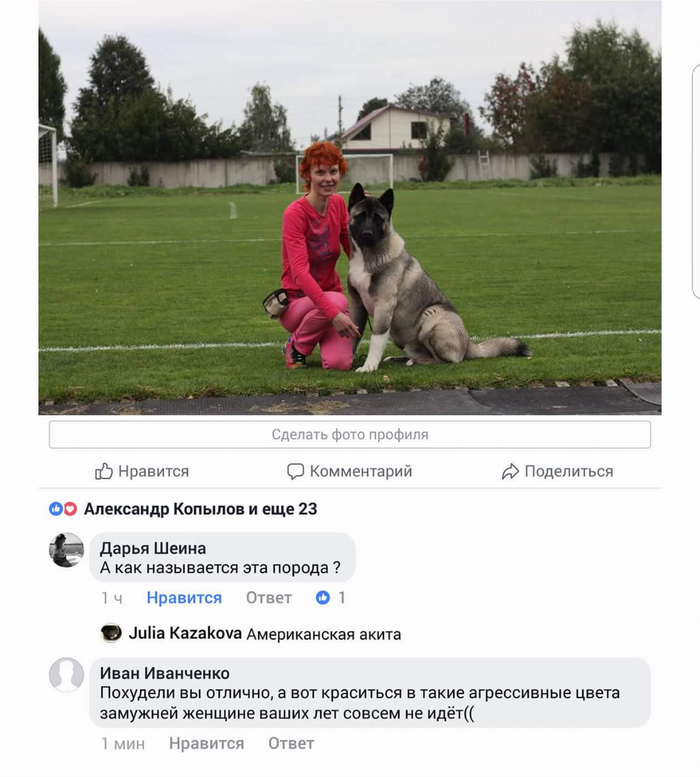Open Julia Kazakova's small avatar

(111, 633)
